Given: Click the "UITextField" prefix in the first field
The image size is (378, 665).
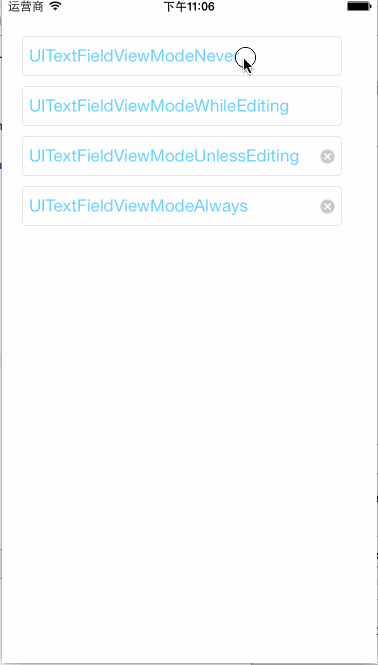Looking at the screenshot, I should (x=71, y=56).
